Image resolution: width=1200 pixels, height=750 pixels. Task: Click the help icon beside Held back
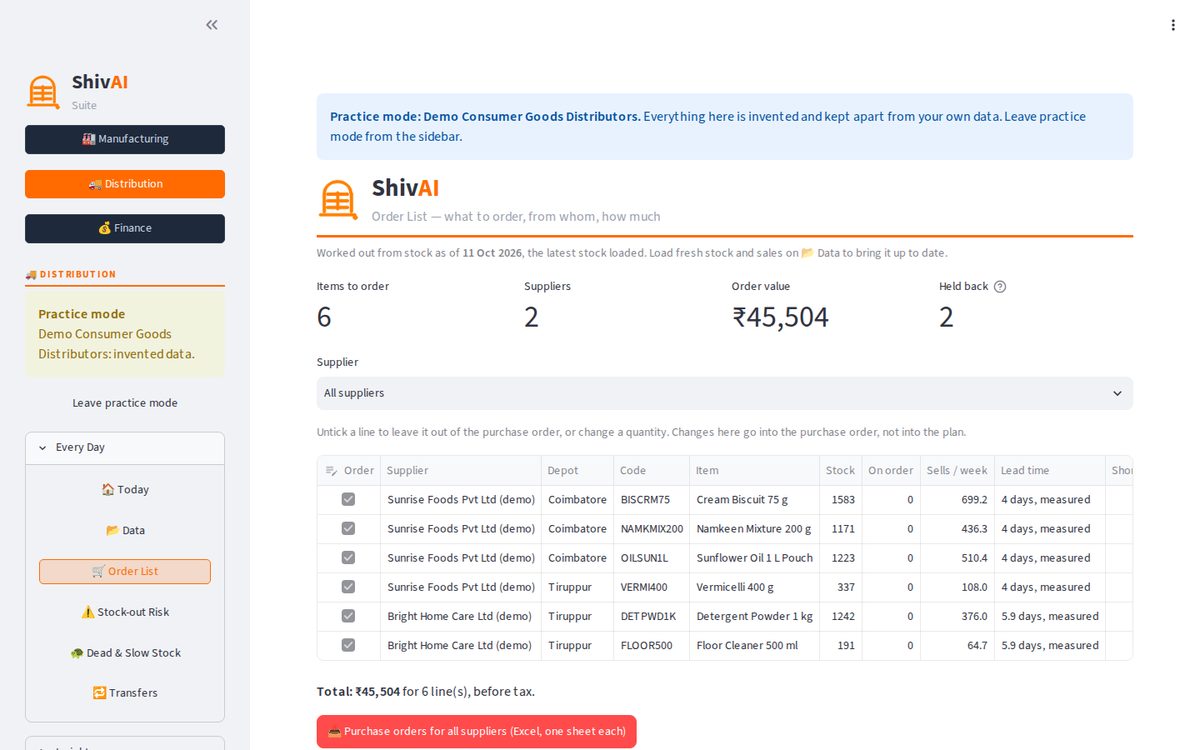point(1000,286)
